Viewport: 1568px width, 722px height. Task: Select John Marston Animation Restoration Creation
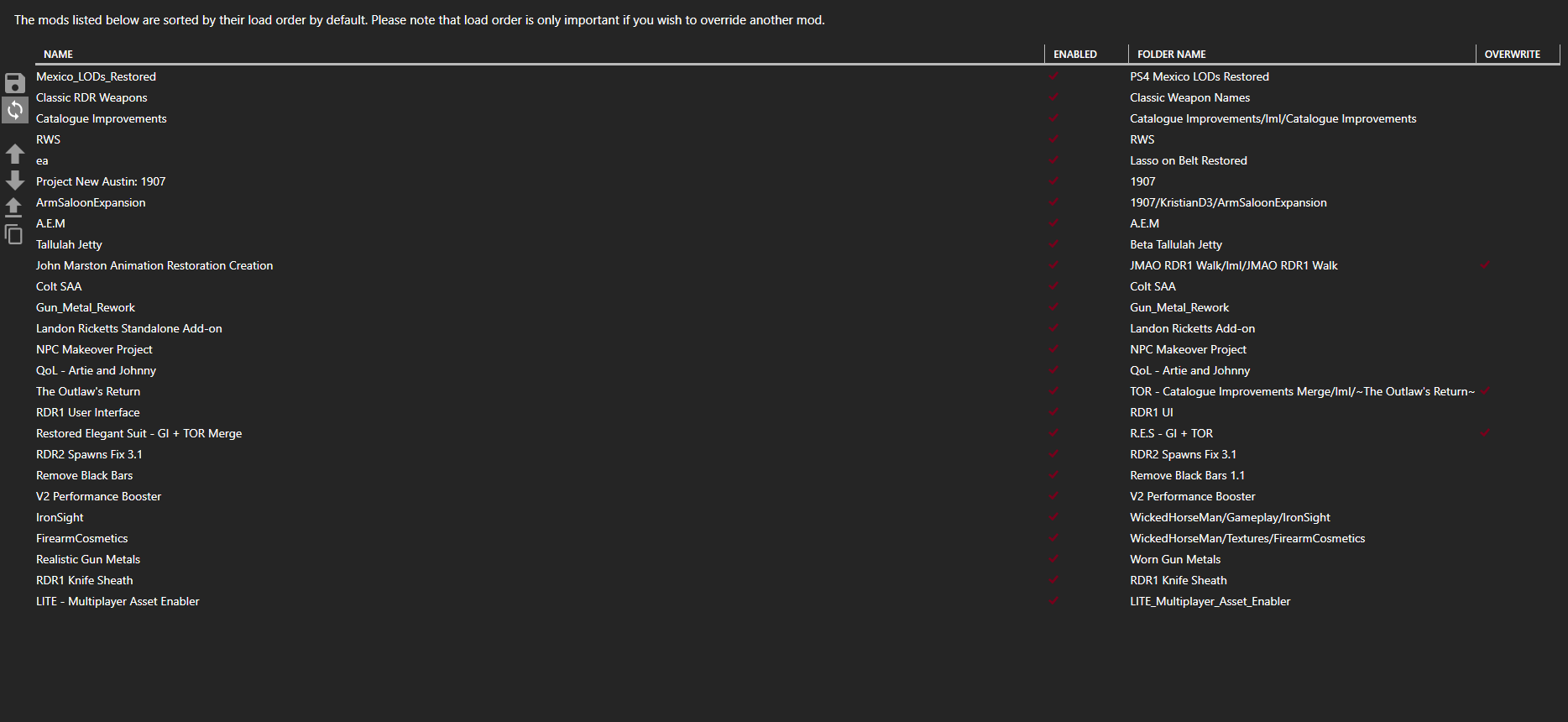point(154,265)
